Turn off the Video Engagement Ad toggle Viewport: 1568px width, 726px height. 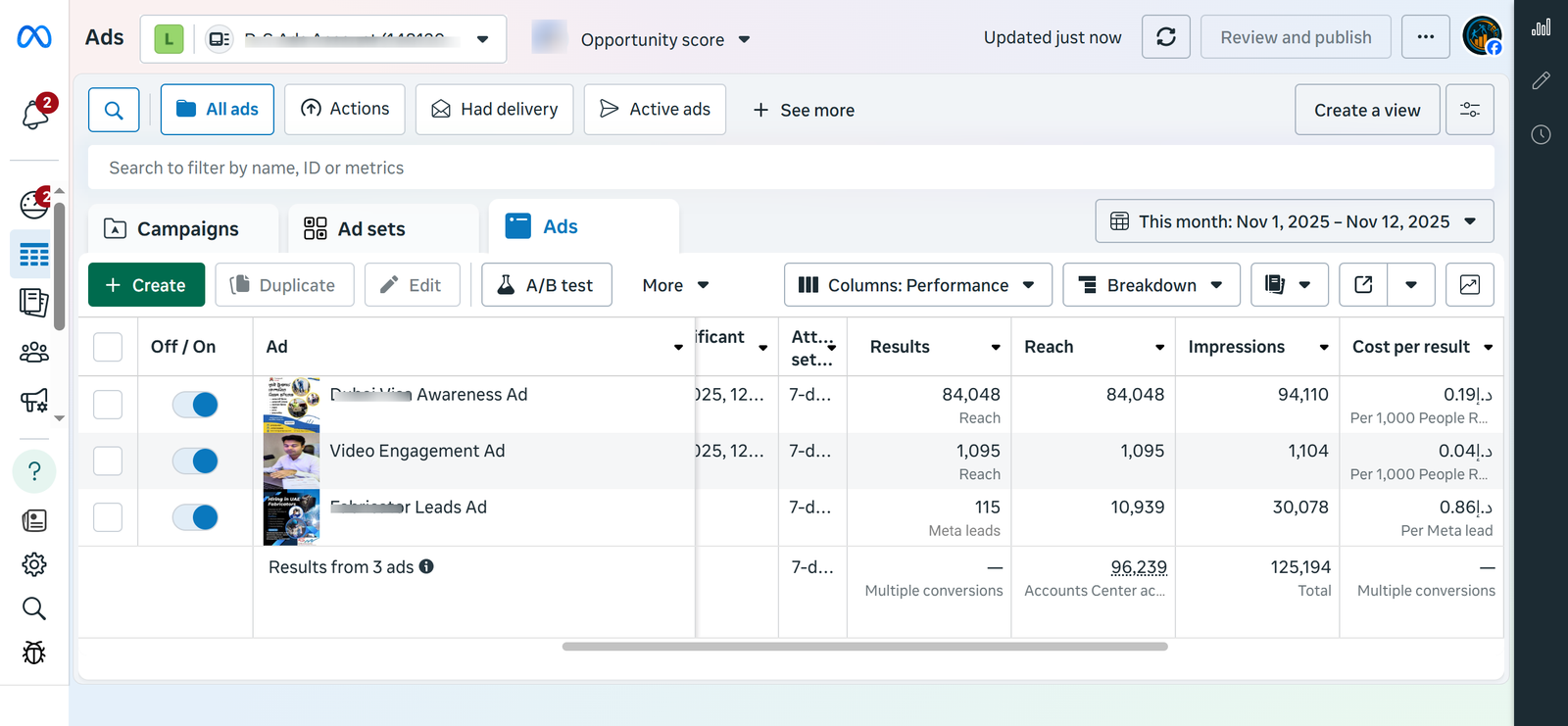click(195, 460)
